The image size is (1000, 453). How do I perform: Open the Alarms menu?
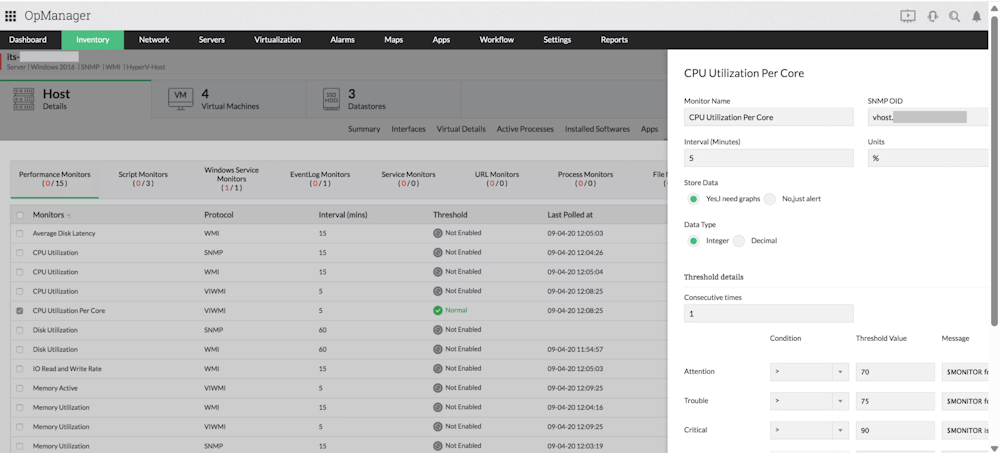342,40
